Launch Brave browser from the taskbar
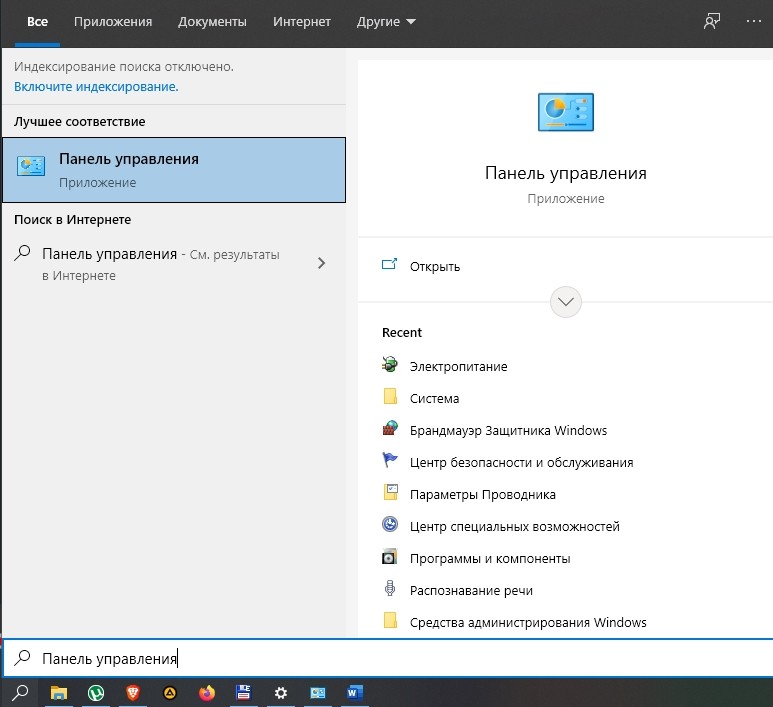 coord(133,693)
